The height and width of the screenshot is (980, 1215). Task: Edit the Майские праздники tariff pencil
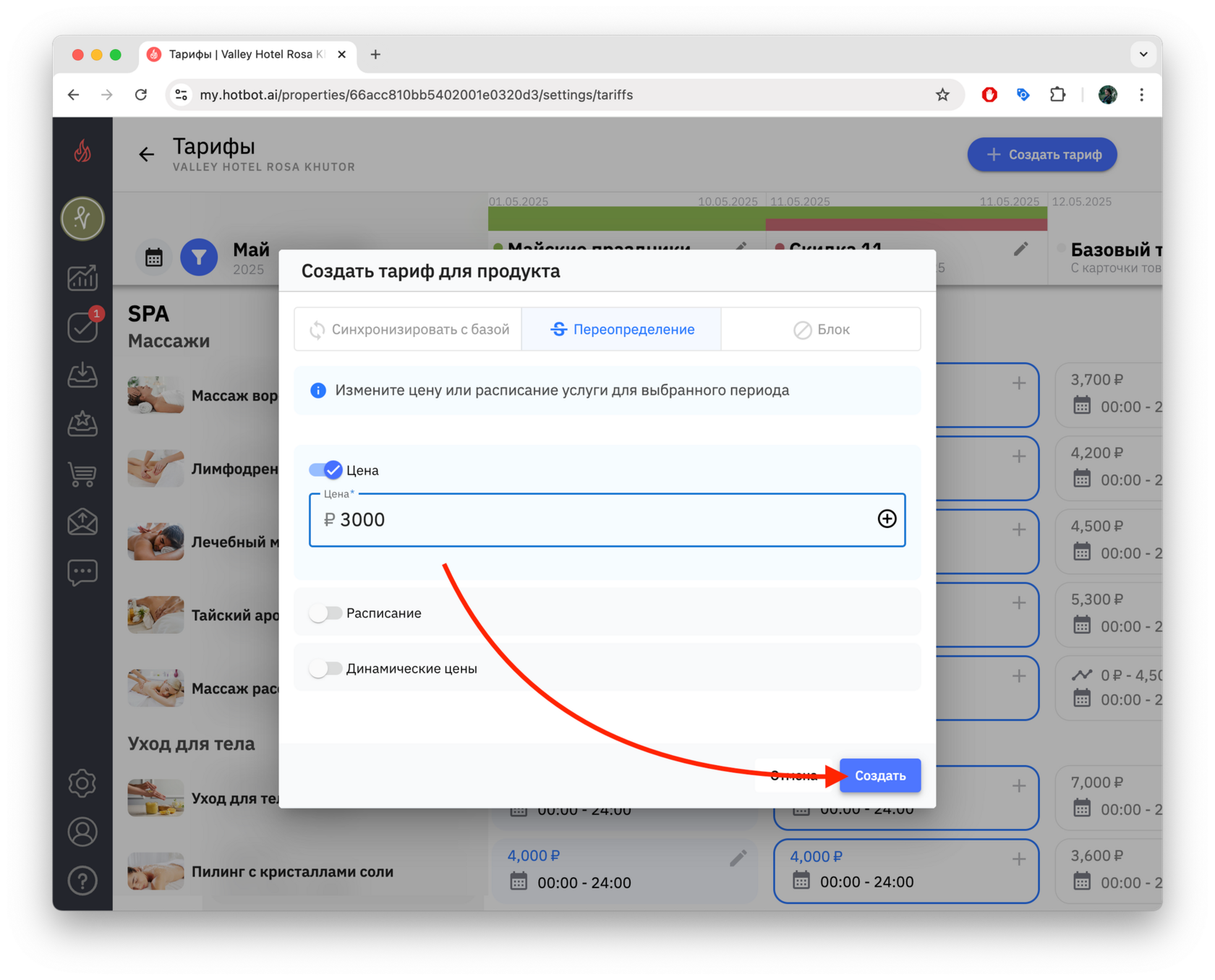tap(741, 247)
